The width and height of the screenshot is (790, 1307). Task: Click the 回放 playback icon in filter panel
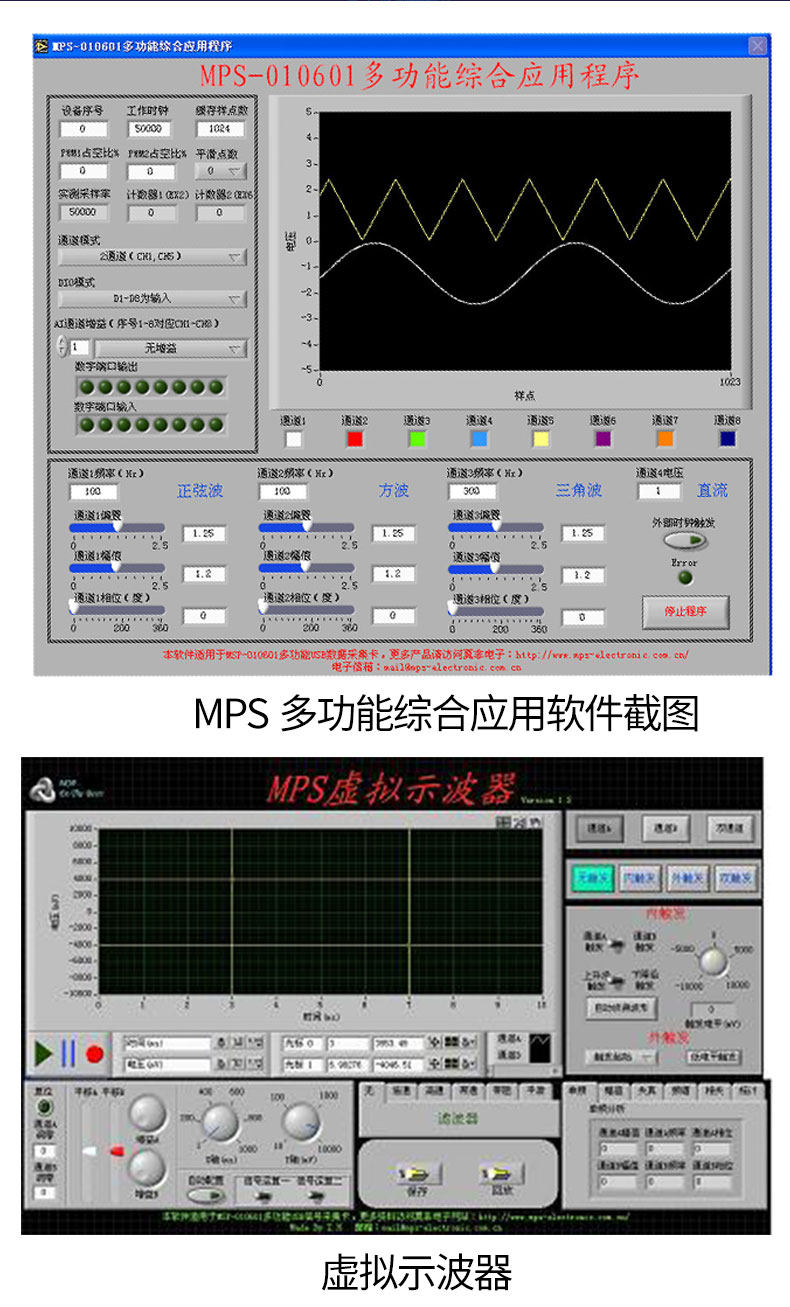pos(500,1173)
